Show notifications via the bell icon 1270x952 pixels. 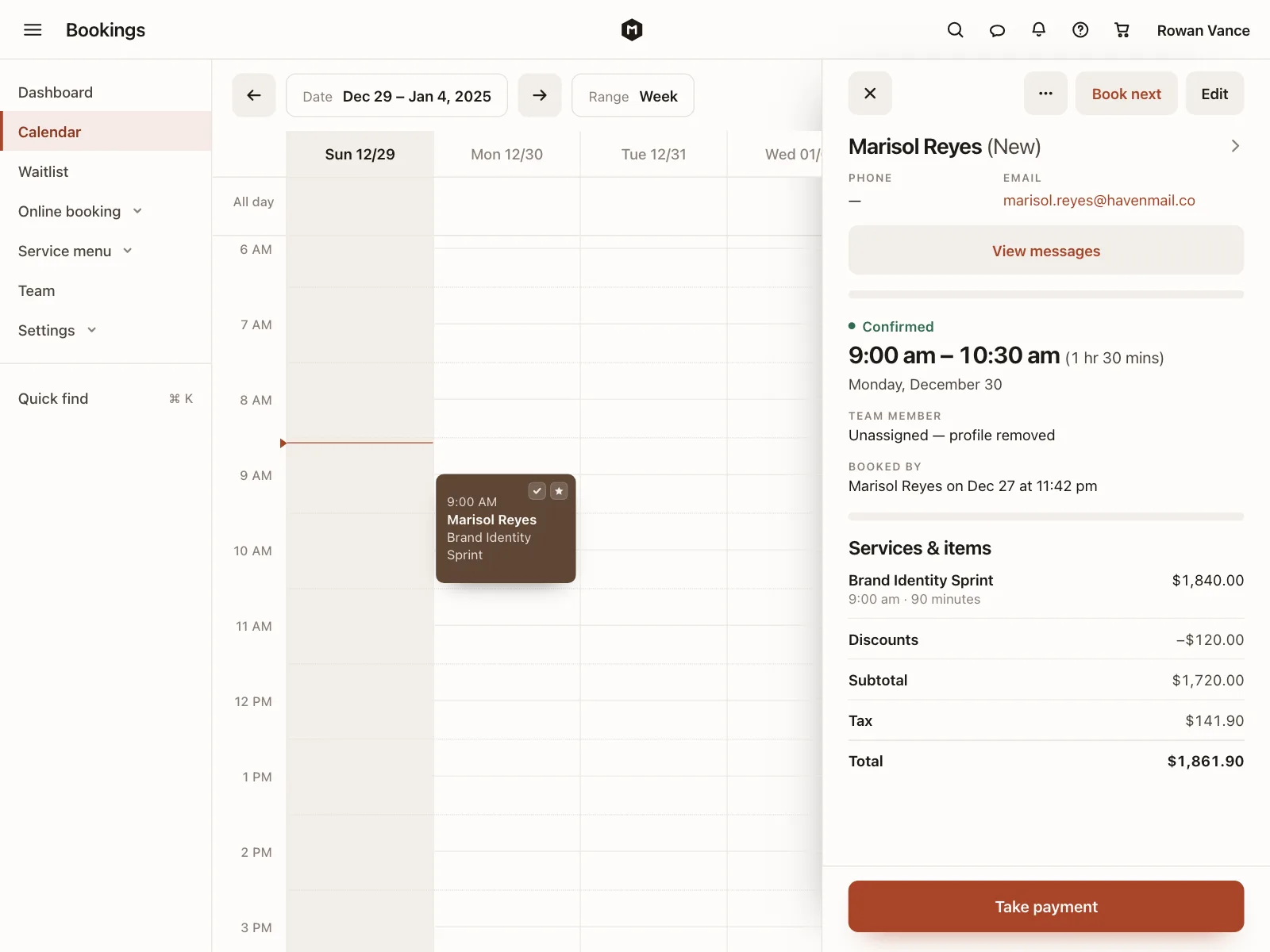point(1038,30)
